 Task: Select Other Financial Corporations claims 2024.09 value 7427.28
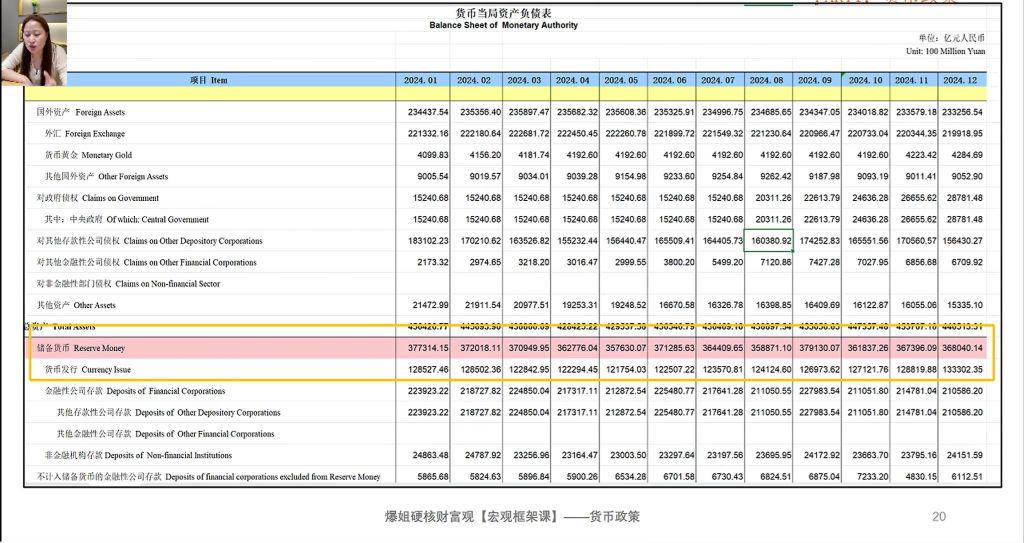click(x=824, y=262)
